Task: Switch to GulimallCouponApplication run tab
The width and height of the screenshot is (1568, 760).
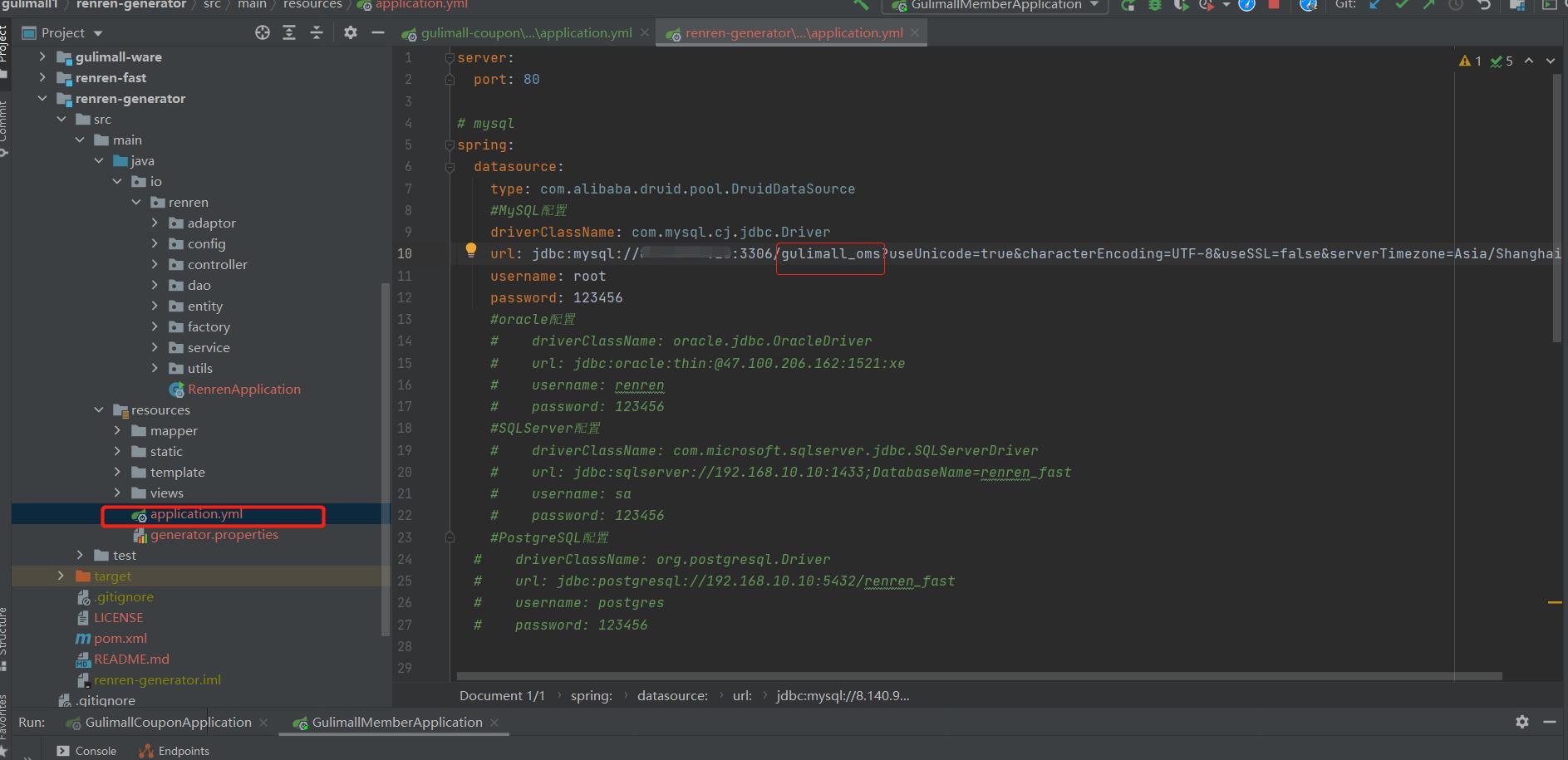Action: point(168,723)
